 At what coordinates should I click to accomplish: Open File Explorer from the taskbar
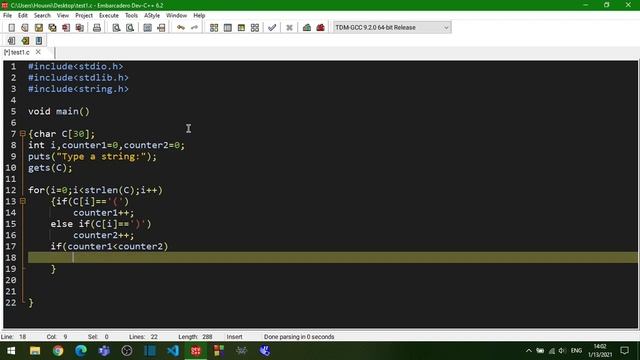35,351
